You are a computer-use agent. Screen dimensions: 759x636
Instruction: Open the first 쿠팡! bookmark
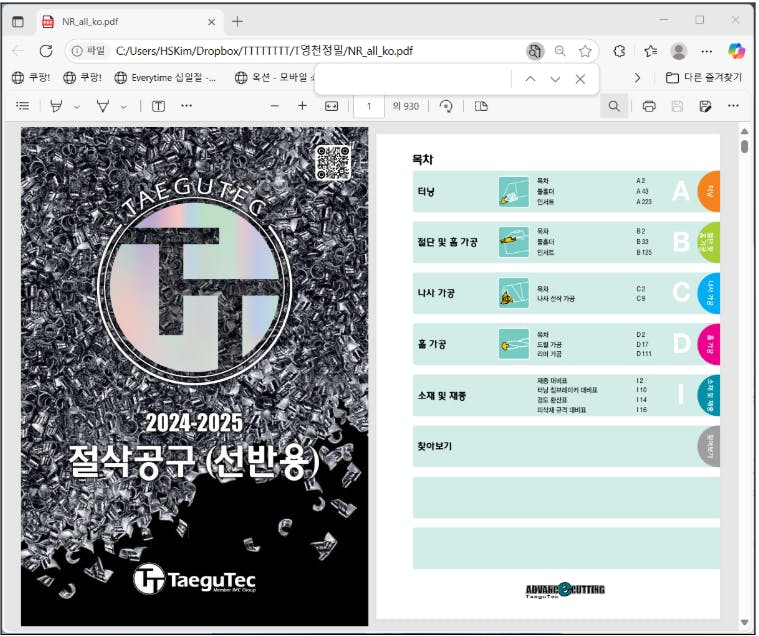tap(30, 77)
